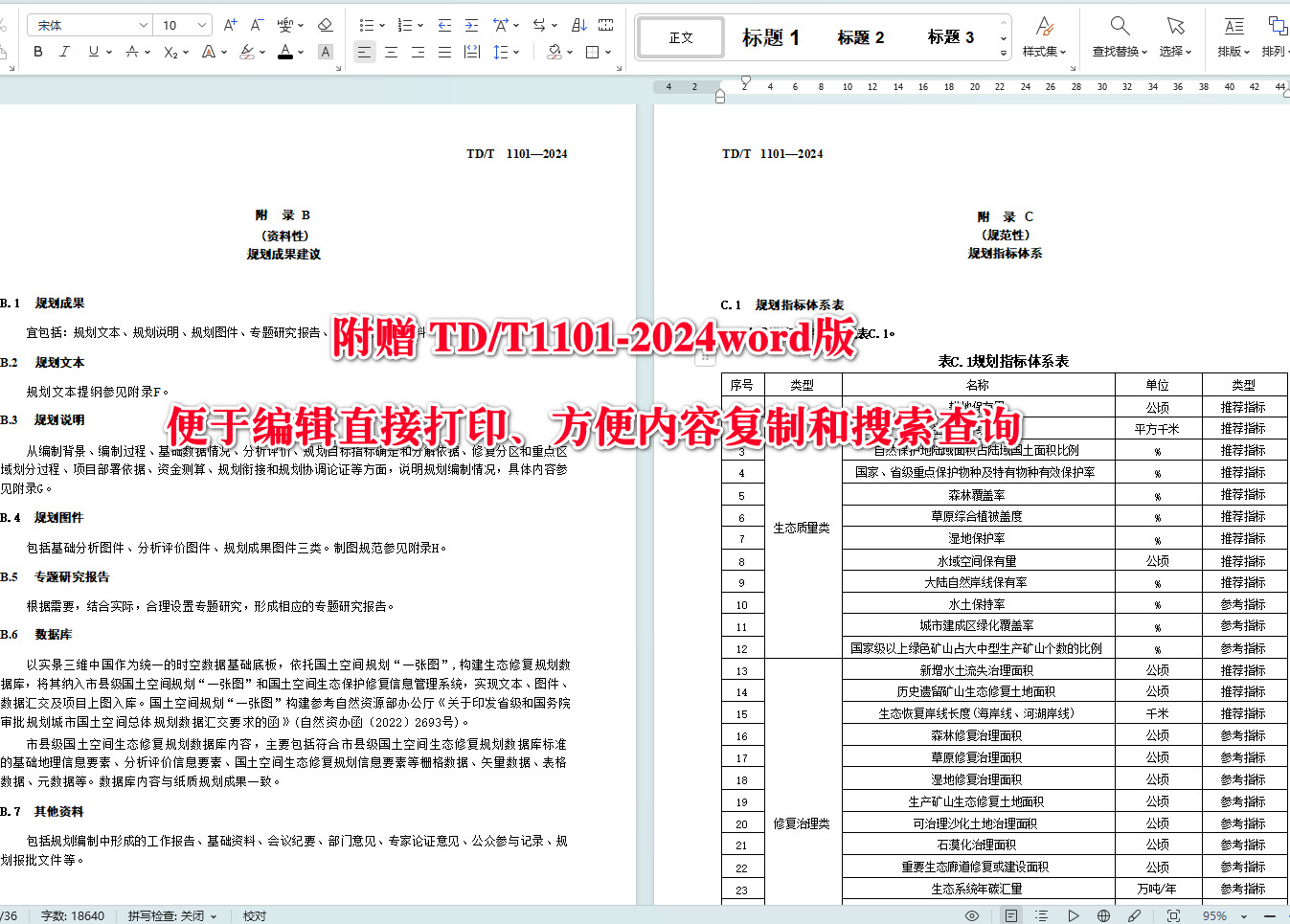The height and width of the screenshot is (924, 1290).
Task: Toggle underline formatting
Action: tap(91, 53)
